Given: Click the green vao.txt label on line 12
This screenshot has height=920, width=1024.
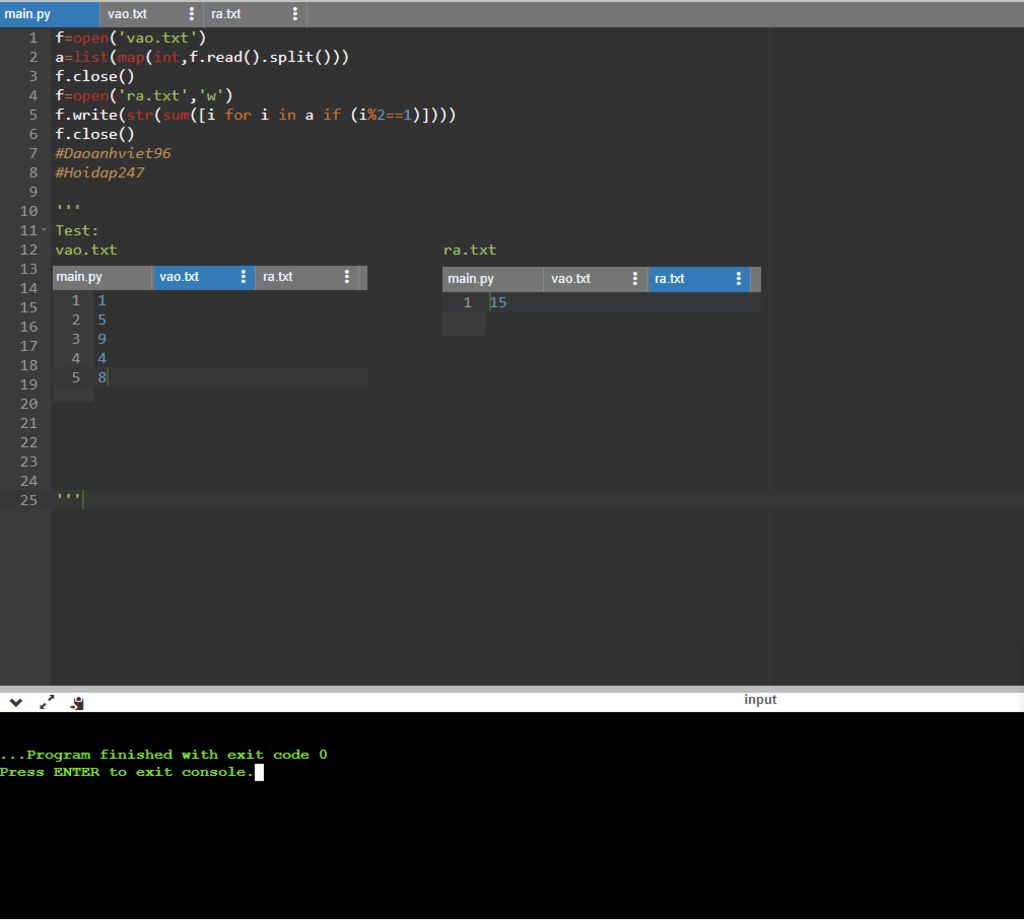Looking at the screenshot, I should pyautogui.click(x=86, y=250).
